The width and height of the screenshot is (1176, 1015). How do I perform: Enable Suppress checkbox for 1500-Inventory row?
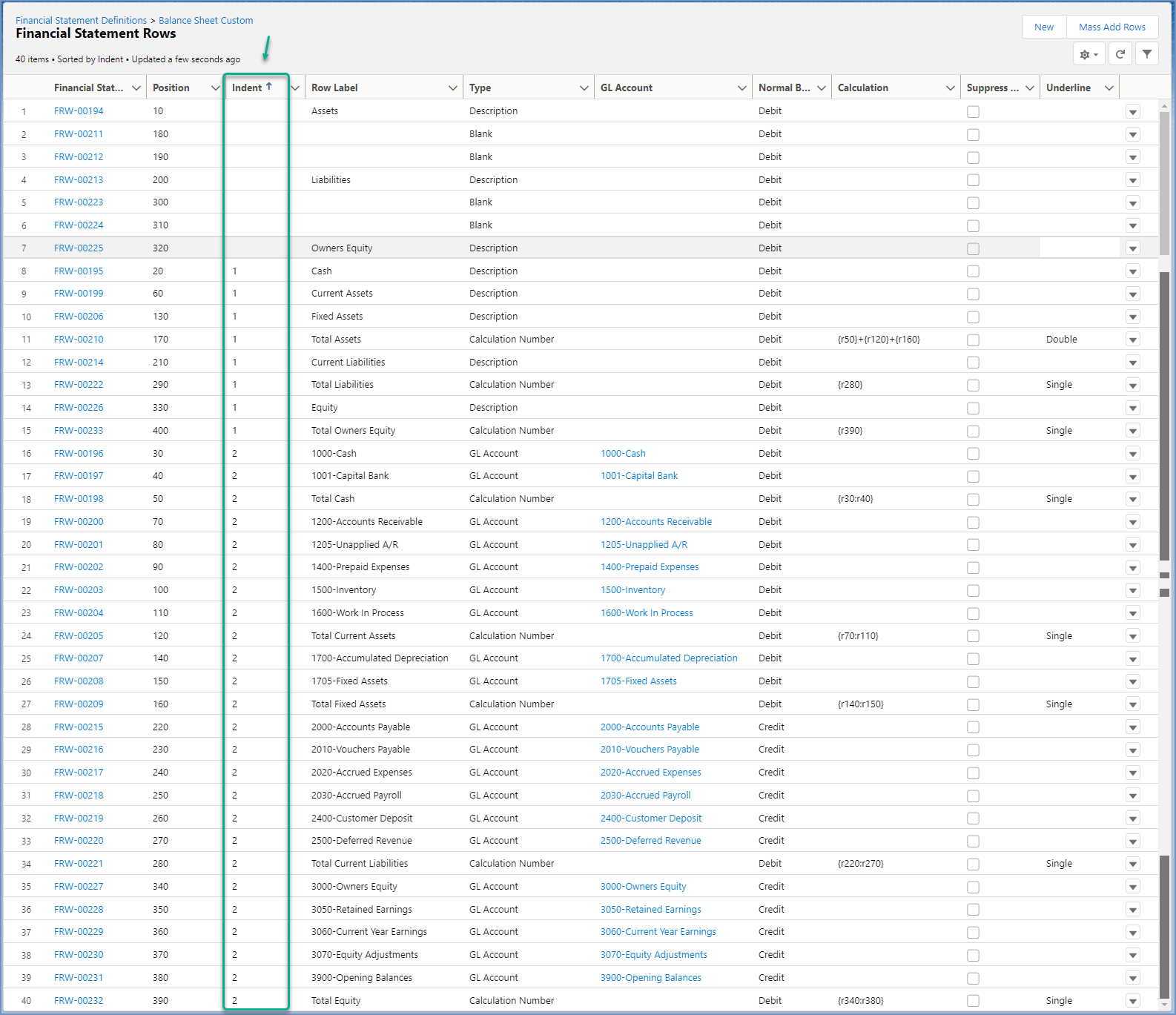pyautogui.click(x=973, y=591)
